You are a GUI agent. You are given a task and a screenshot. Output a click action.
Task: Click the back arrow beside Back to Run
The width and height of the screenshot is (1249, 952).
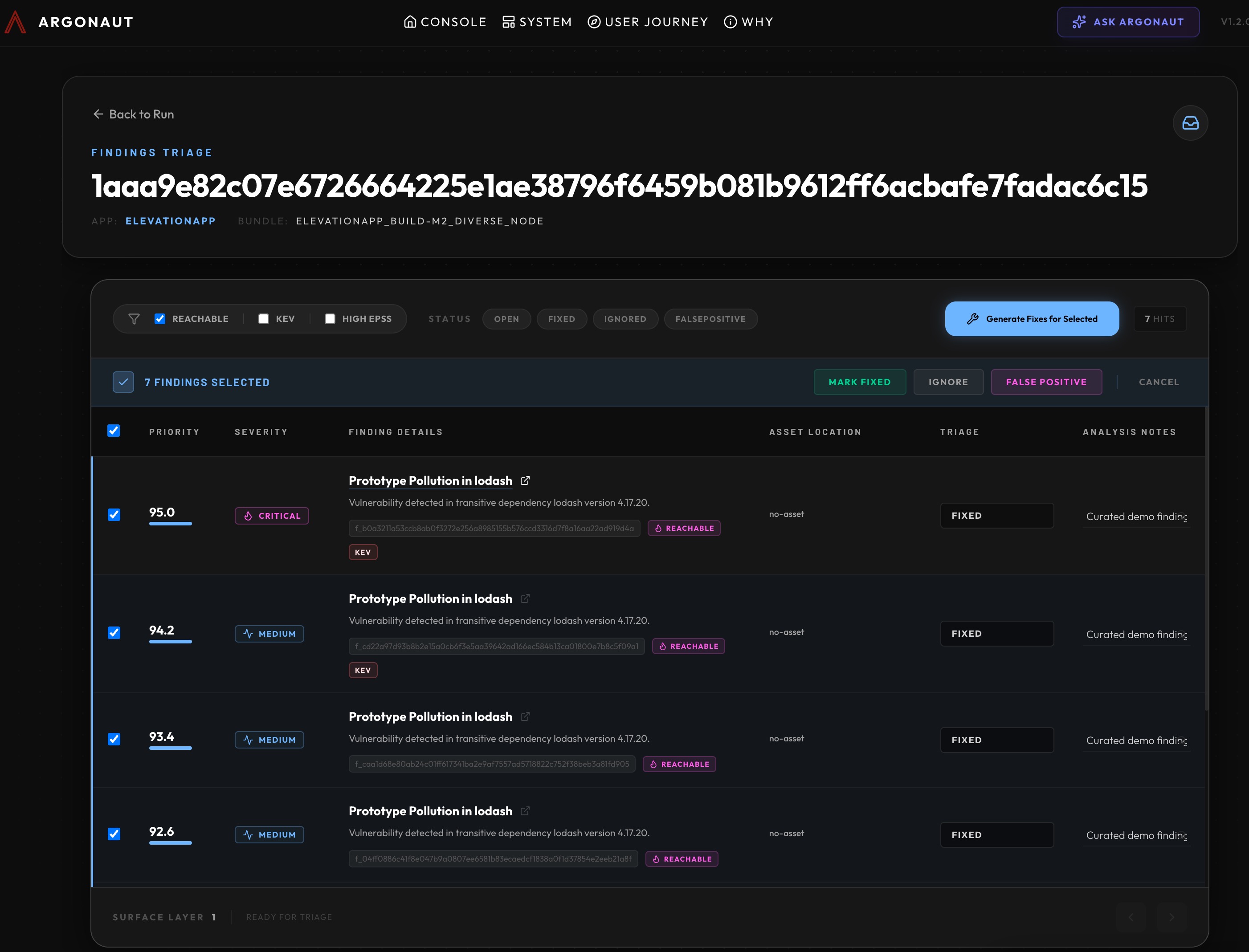click(98, 114)
